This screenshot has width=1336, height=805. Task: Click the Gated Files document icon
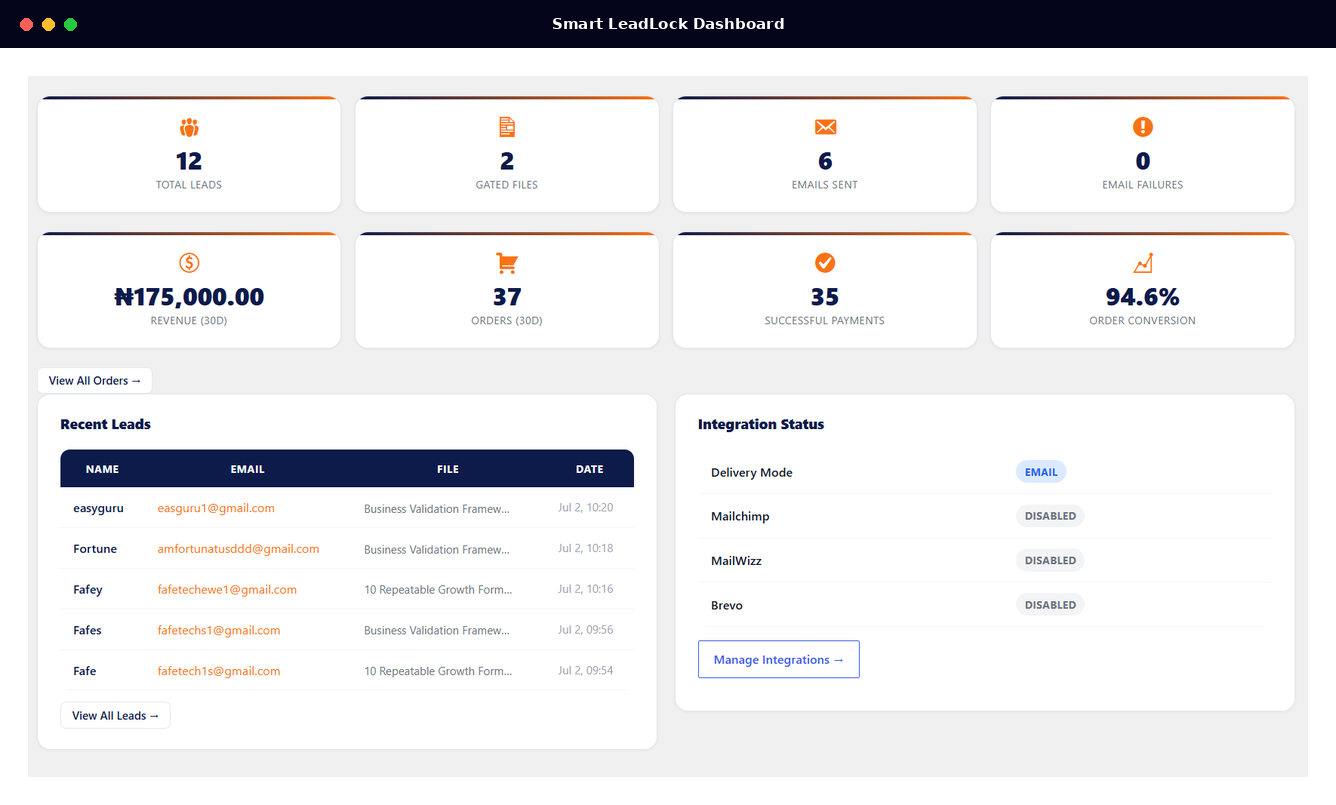507,127
